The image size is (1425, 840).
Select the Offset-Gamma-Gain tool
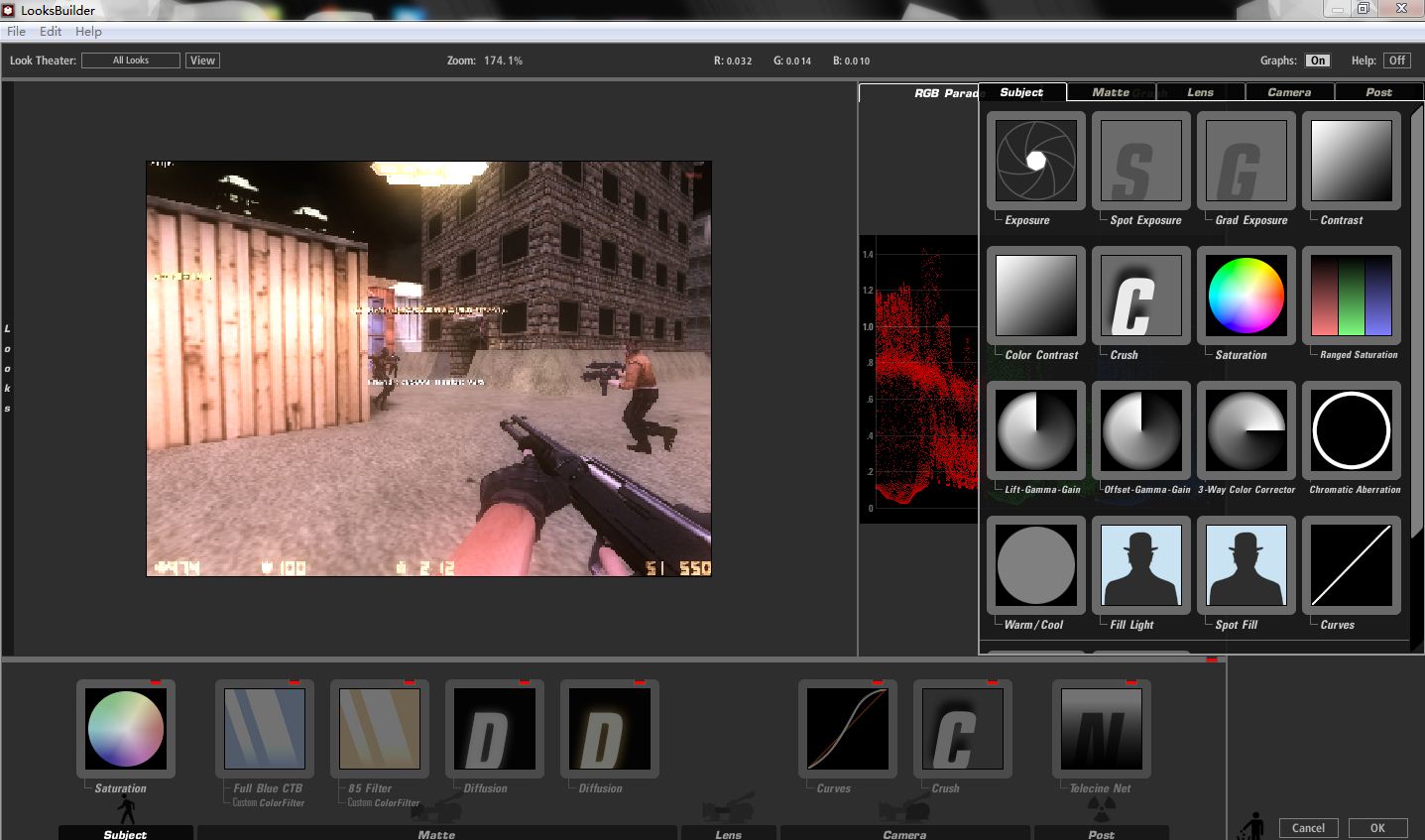point(1140,430)
